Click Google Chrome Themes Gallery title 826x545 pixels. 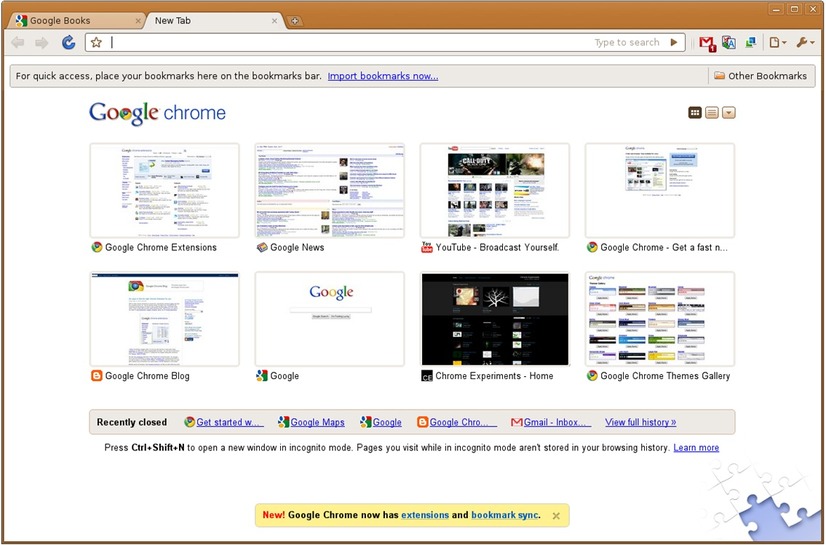665,375
